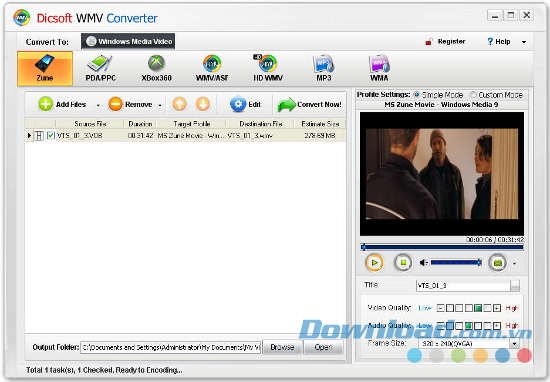Click the Browse button
550x382 pixels.
click(x=282, y=347)
